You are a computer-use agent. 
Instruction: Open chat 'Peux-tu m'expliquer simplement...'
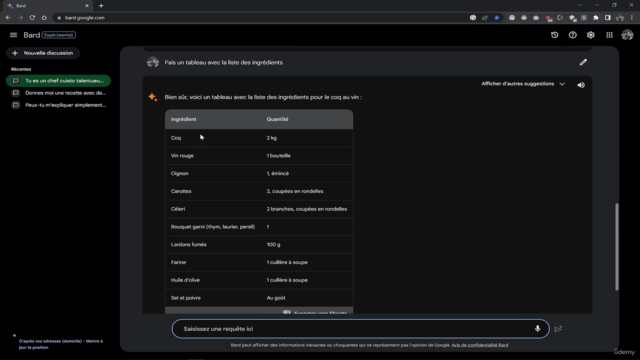58,105
